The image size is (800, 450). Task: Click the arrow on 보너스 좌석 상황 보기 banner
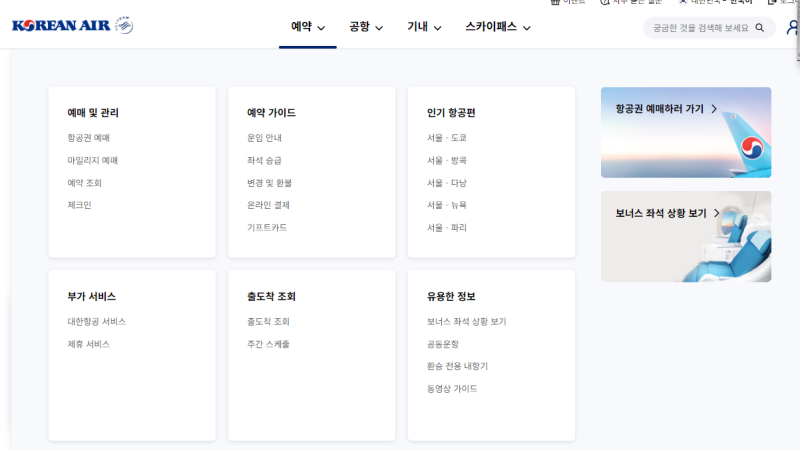[x=716, y=213]
